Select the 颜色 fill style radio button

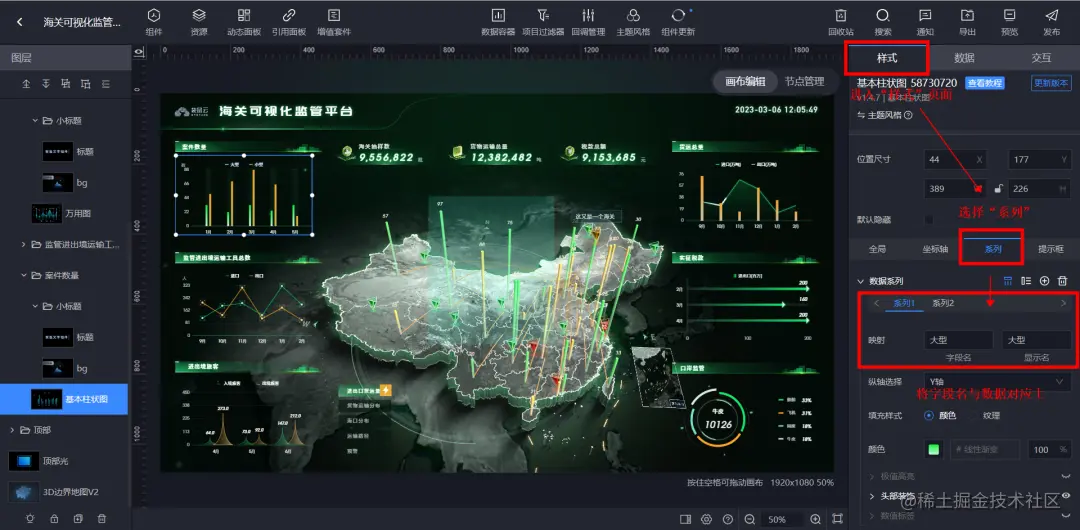click(x=929, y=416)
